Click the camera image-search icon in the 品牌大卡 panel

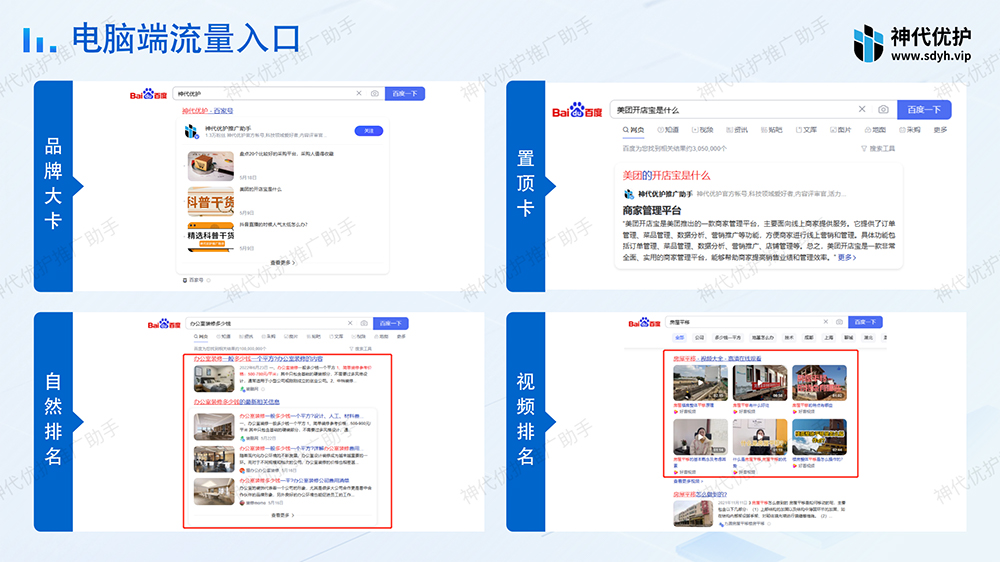click(374, 93)
